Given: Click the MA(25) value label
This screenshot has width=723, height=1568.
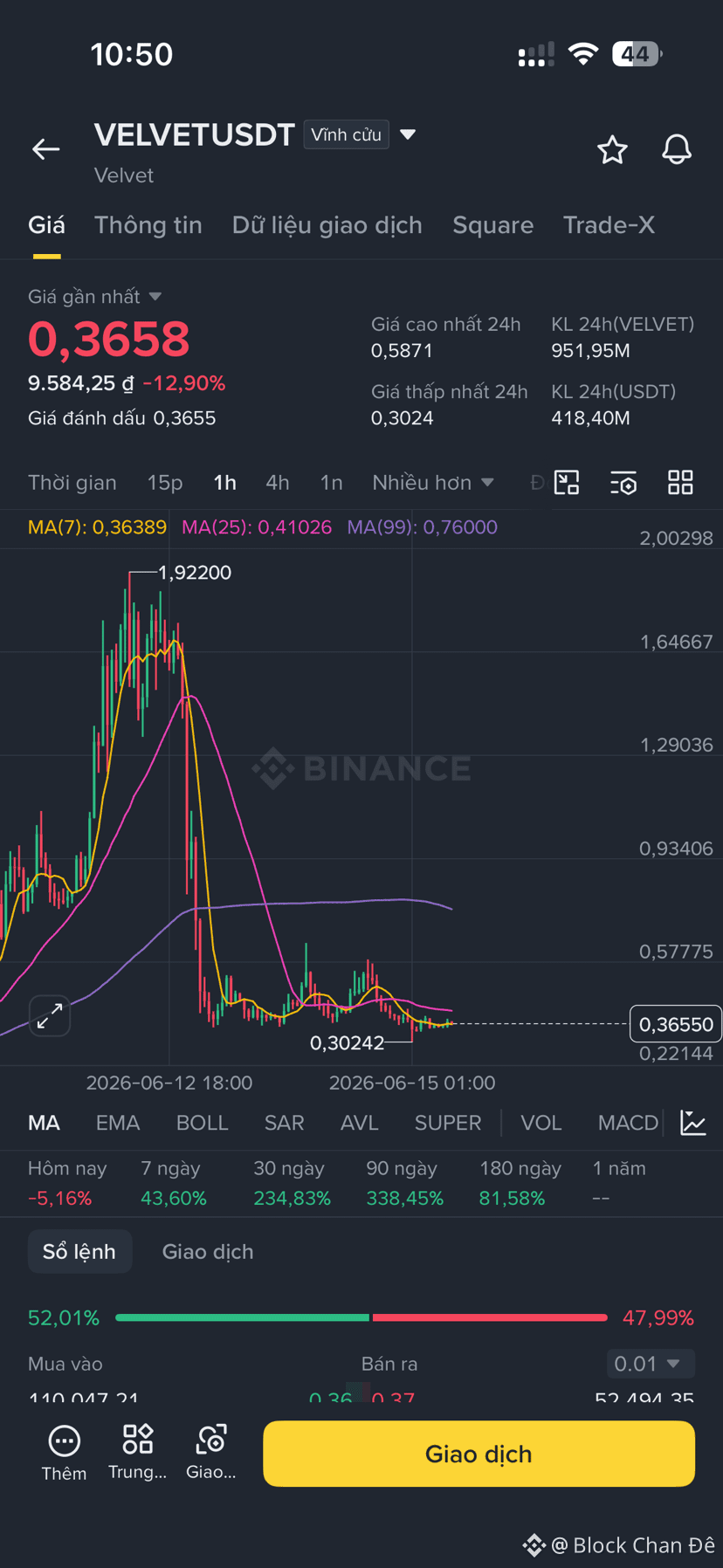Looking at the screenshot, I should (x=257, y=527).
